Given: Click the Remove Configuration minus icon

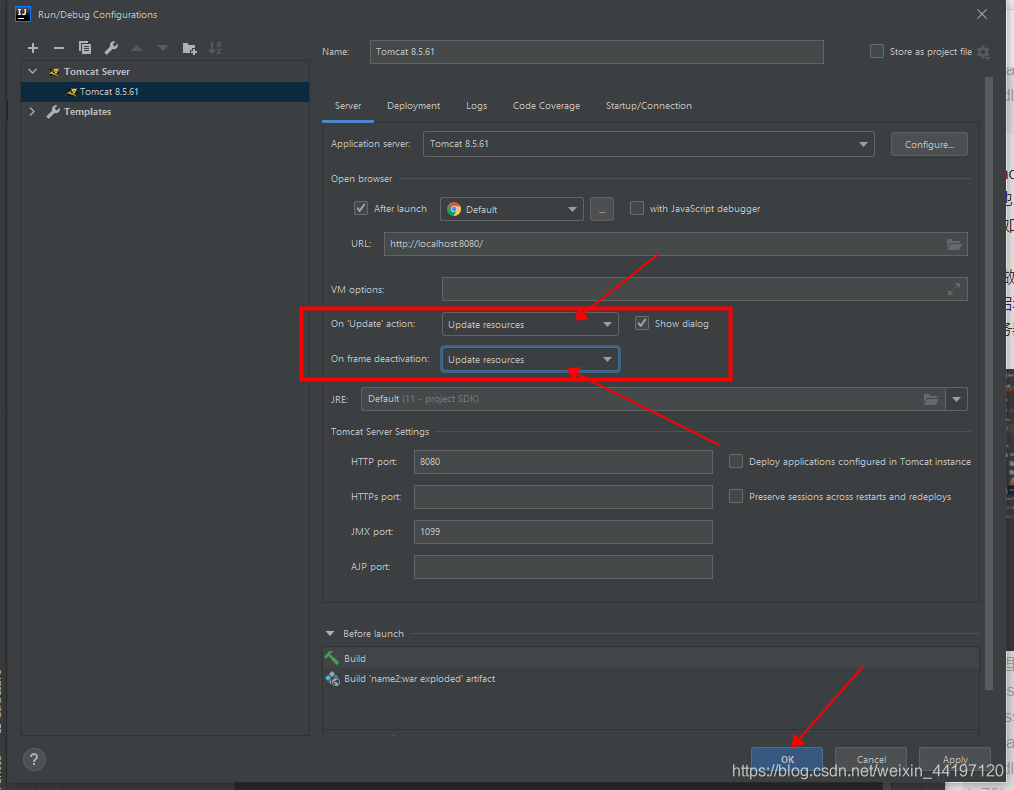Looking at the screenshot, I should [x=58, y=48].
